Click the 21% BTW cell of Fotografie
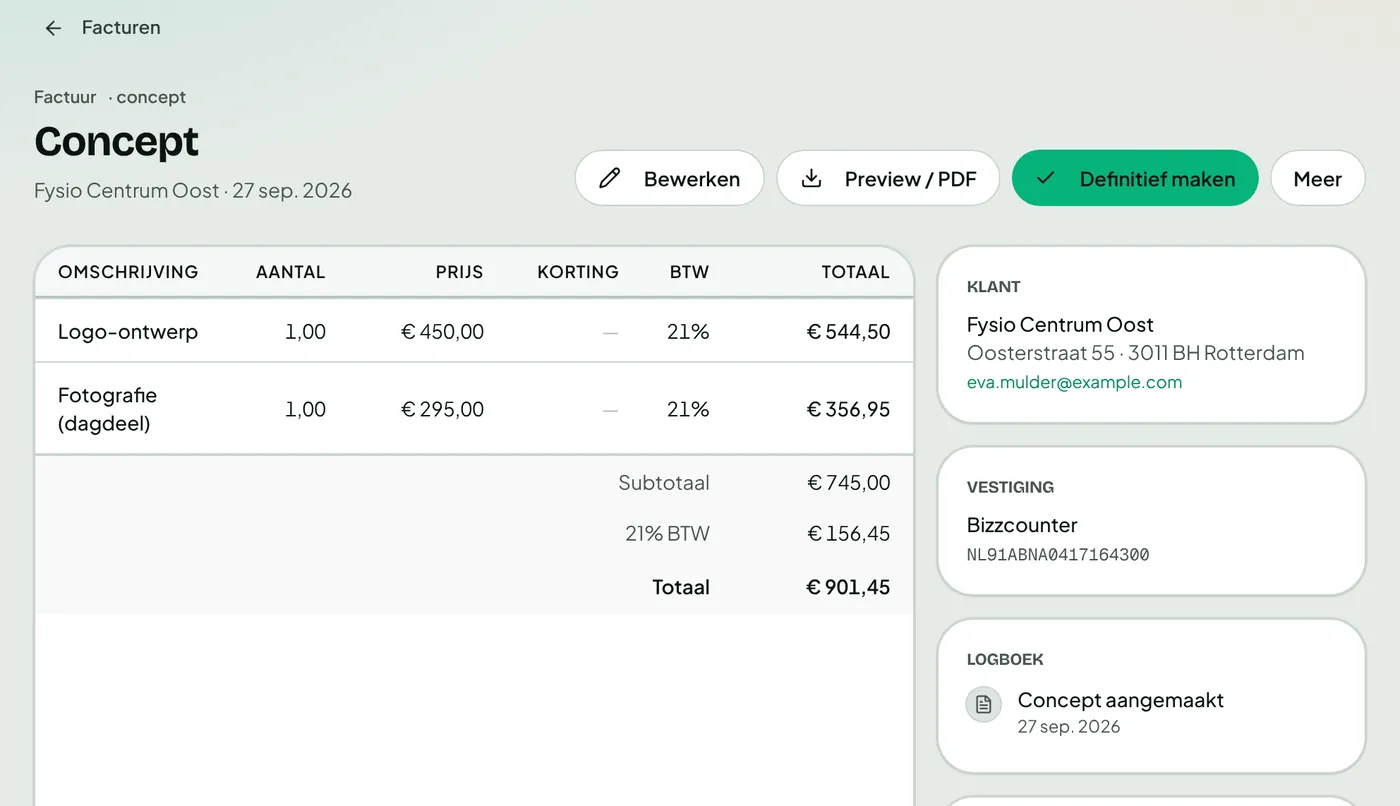This screenshot has width=1400, height=806. (688, 409)
